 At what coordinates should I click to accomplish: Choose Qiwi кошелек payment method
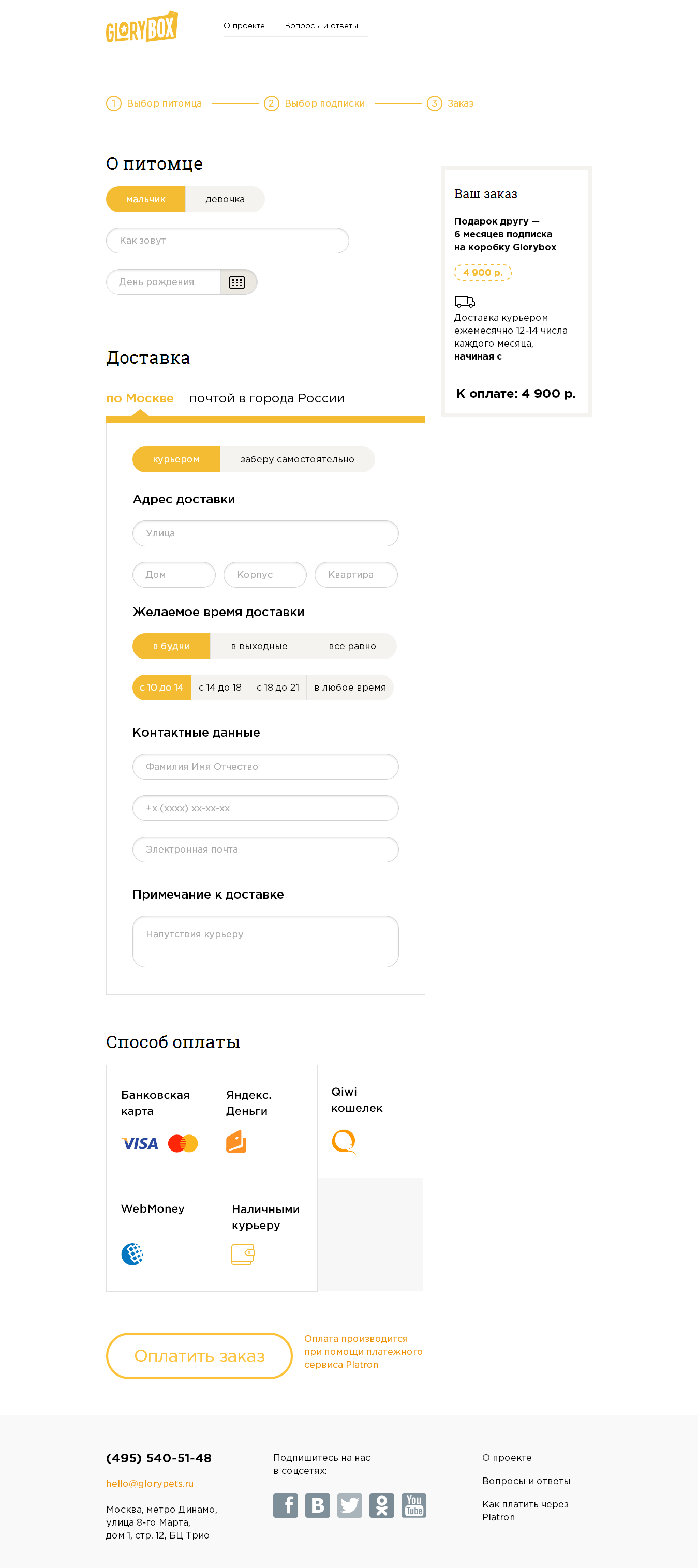click(x=370, y=1121)
